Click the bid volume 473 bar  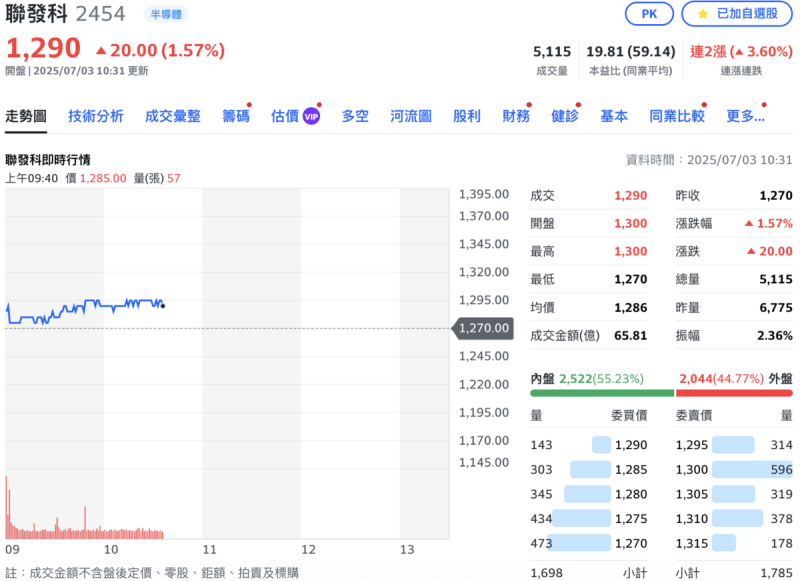pyautogui.click(x=579, y=543)
